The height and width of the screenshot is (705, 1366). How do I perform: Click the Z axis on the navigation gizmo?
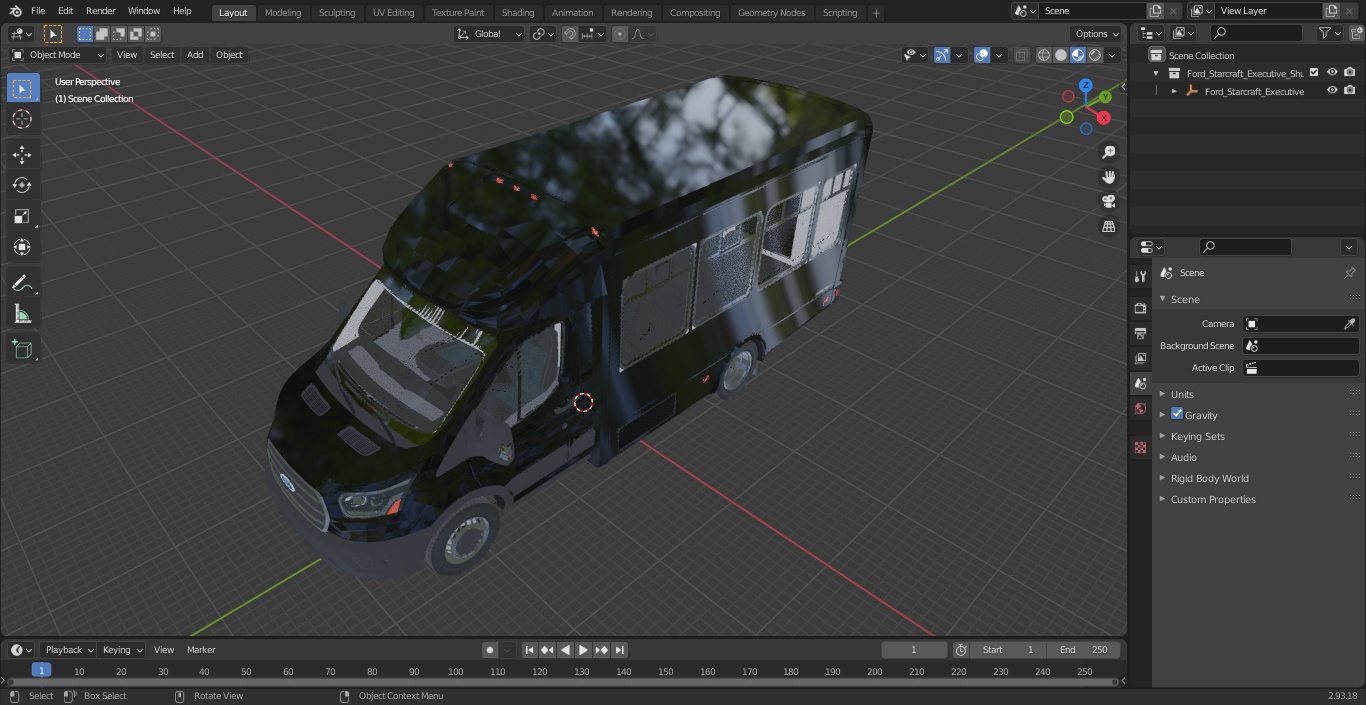point(1085,86)
